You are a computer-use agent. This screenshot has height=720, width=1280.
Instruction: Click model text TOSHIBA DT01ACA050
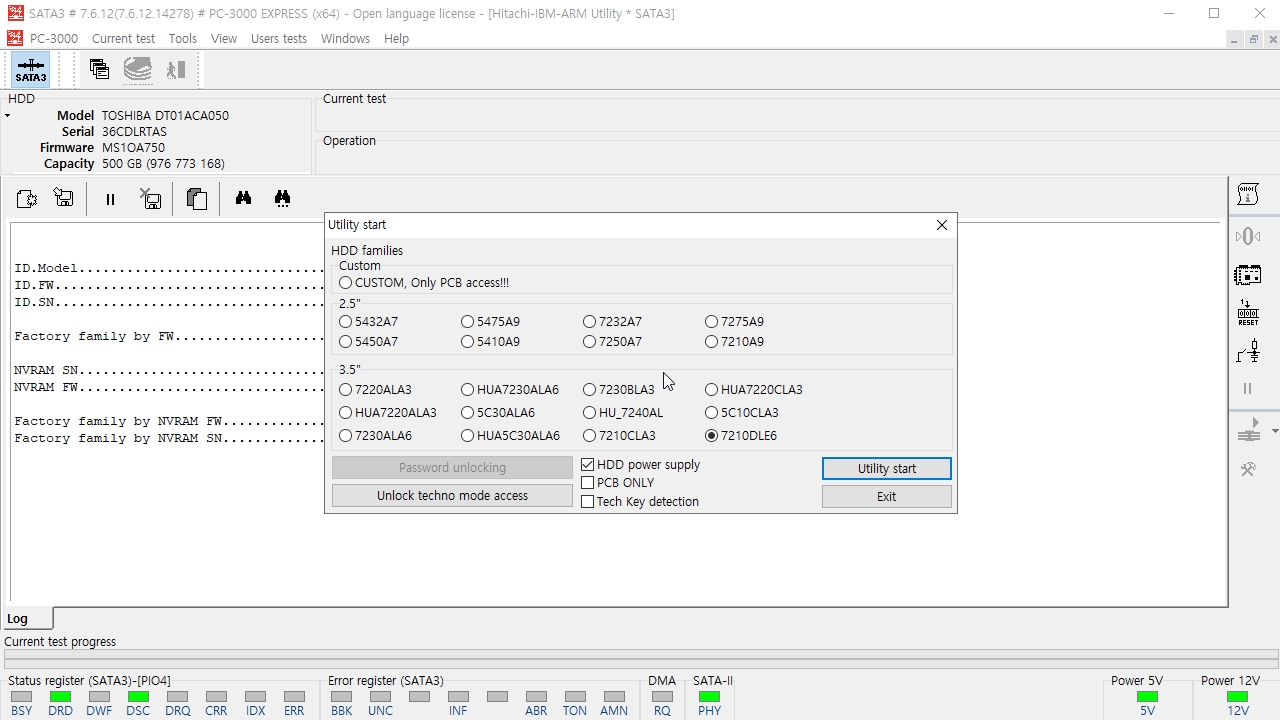point(165,116)
